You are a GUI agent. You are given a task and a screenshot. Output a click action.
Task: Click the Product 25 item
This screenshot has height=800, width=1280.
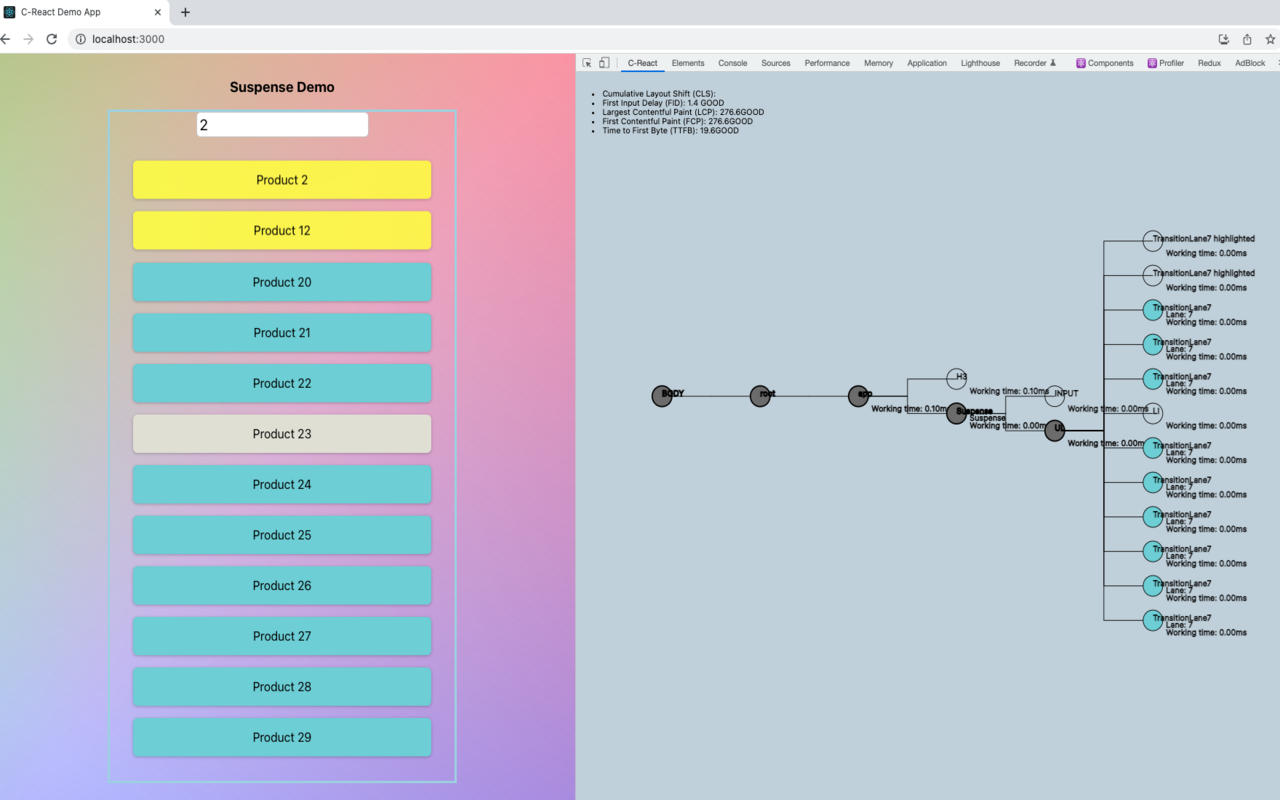[282, 535]
